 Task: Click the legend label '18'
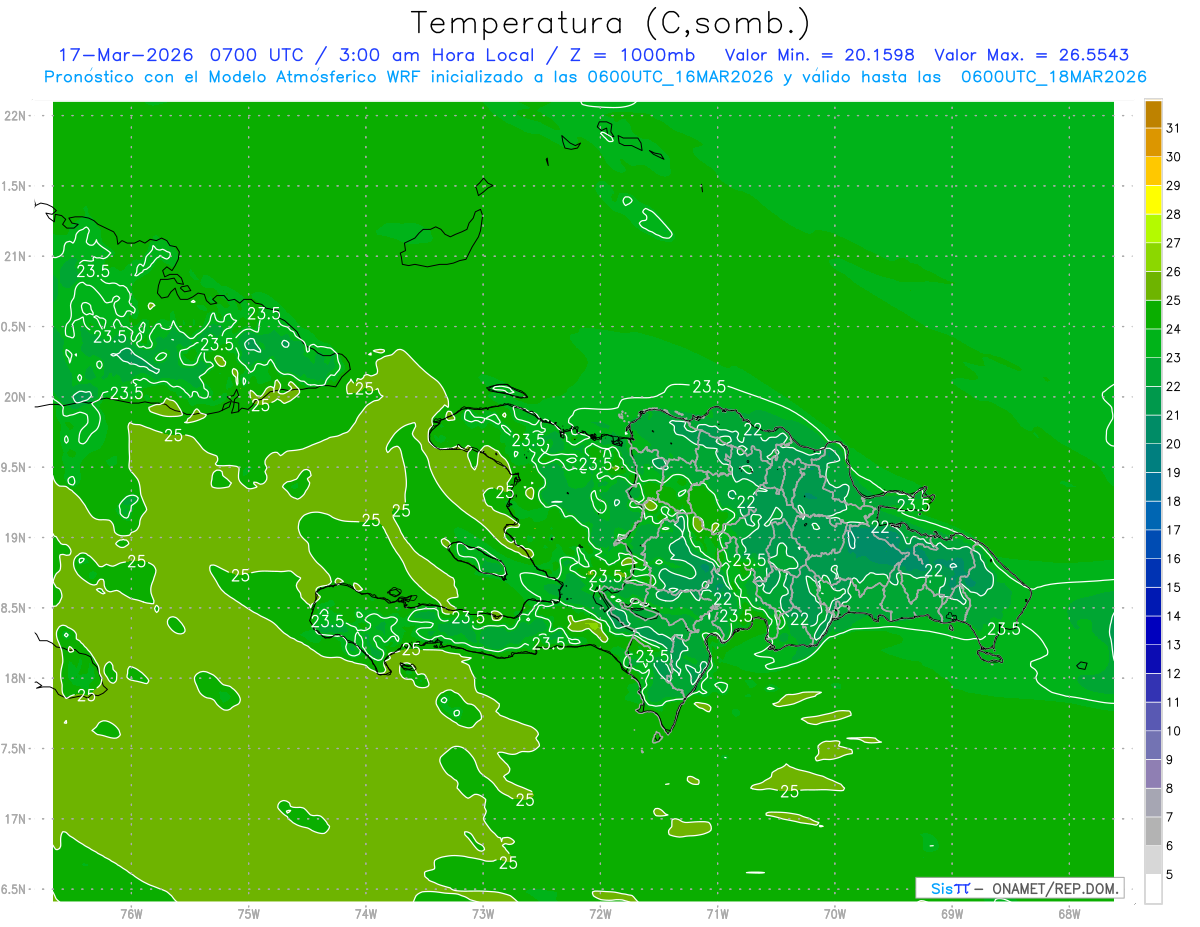(x=1174, y=501)
